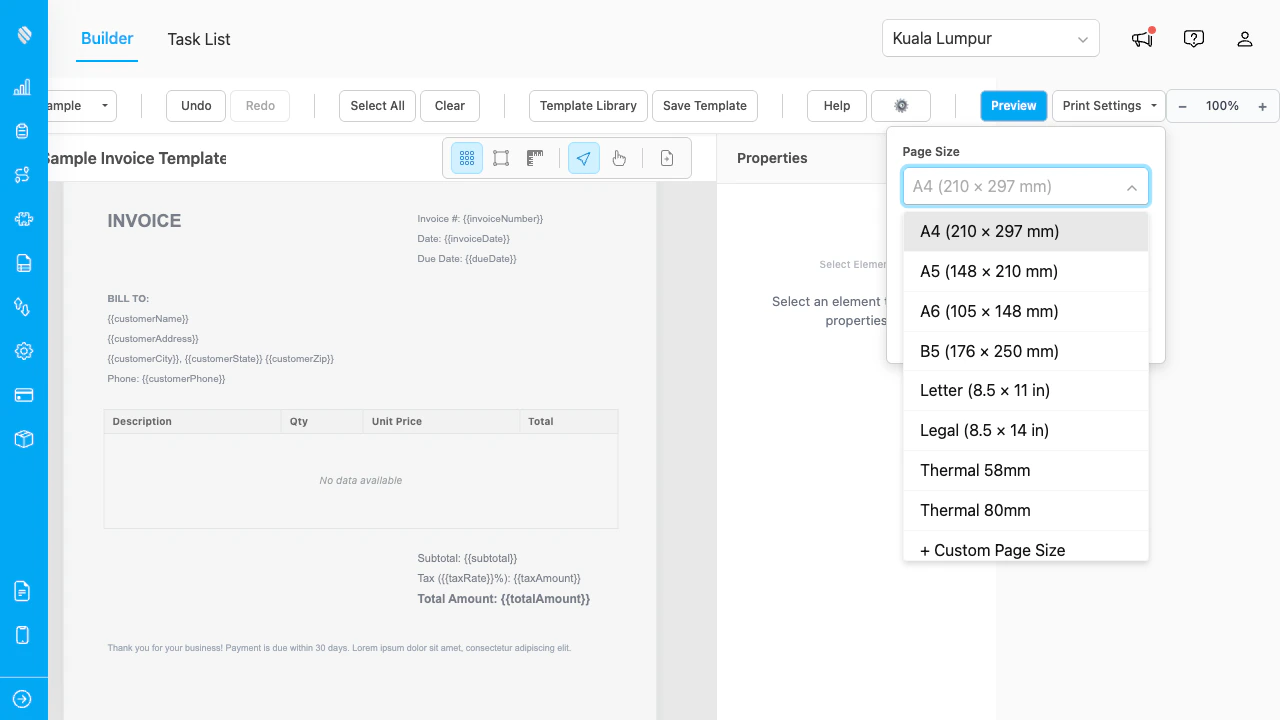Open builder settings via the gear icon

point(900,105)
